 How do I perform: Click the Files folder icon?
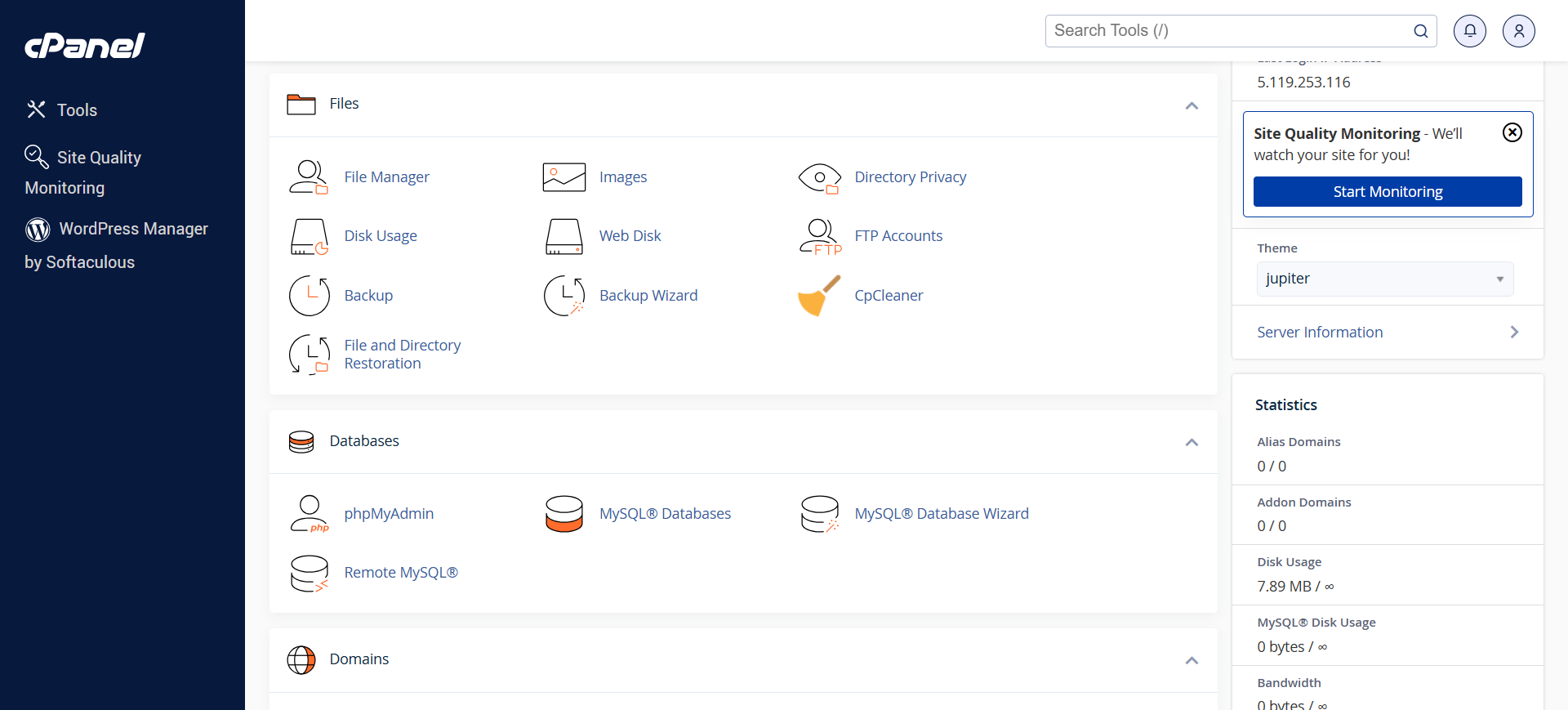(x=301, y=104)
